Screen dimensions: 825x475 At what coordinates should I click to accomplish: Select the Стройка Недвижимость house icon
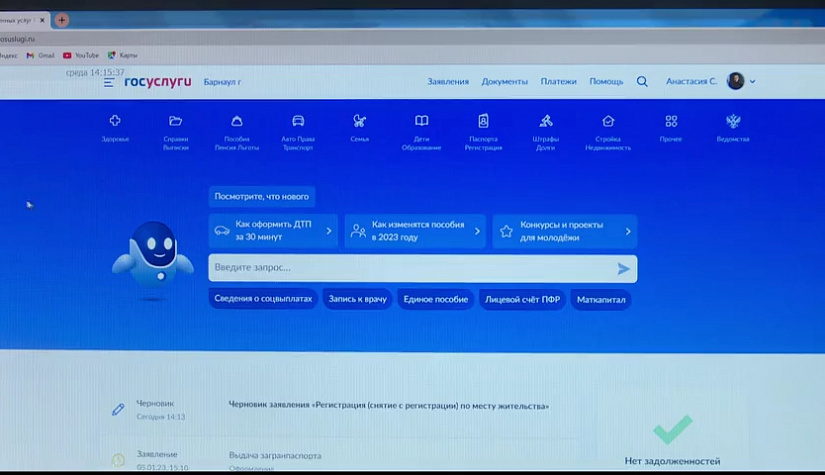point(608,122)
